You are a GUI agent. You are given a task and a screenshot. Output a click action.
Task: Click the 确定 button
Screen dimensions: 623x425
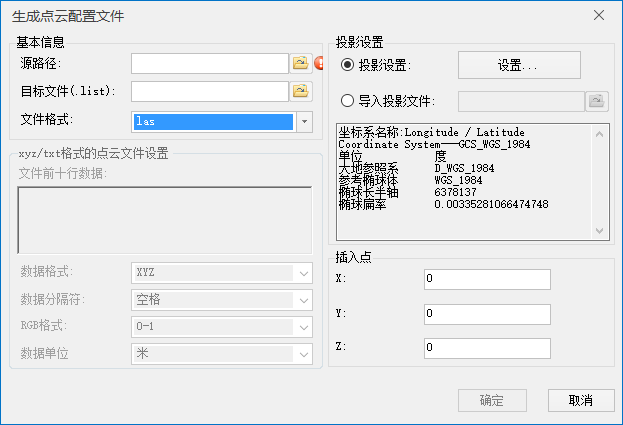coord(491,400)
